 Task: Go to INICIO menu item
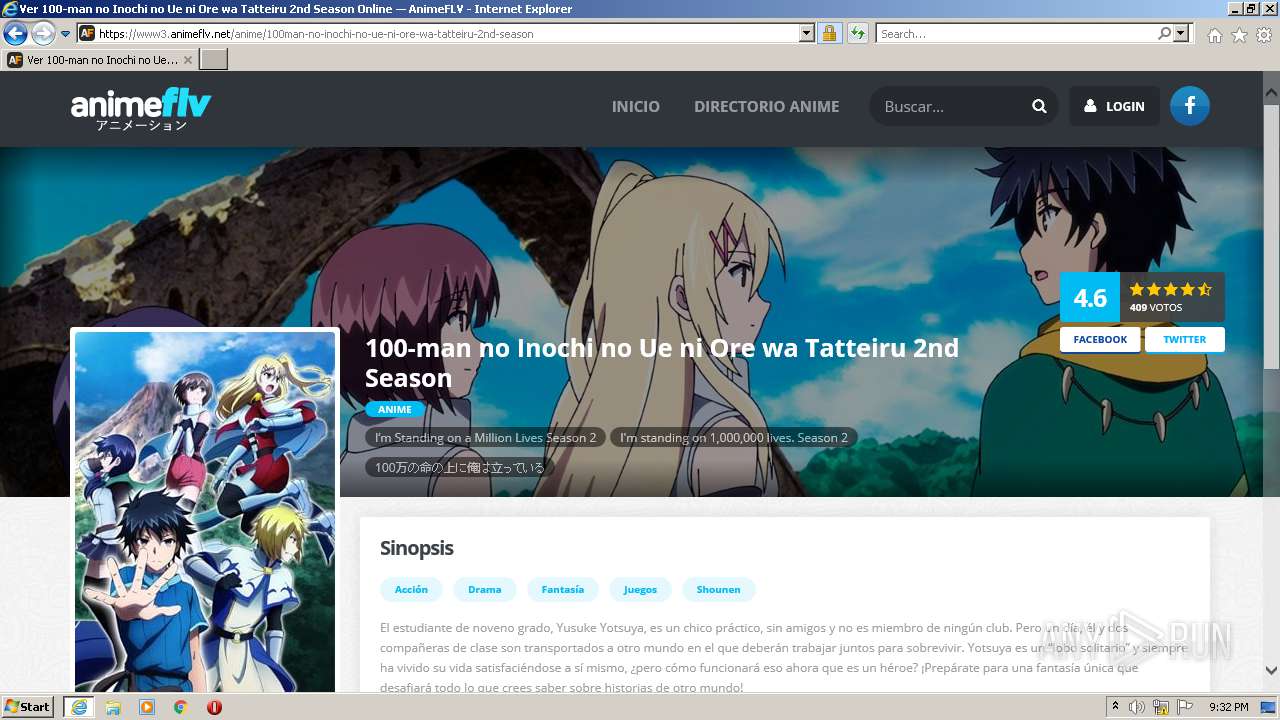point(636,106)
